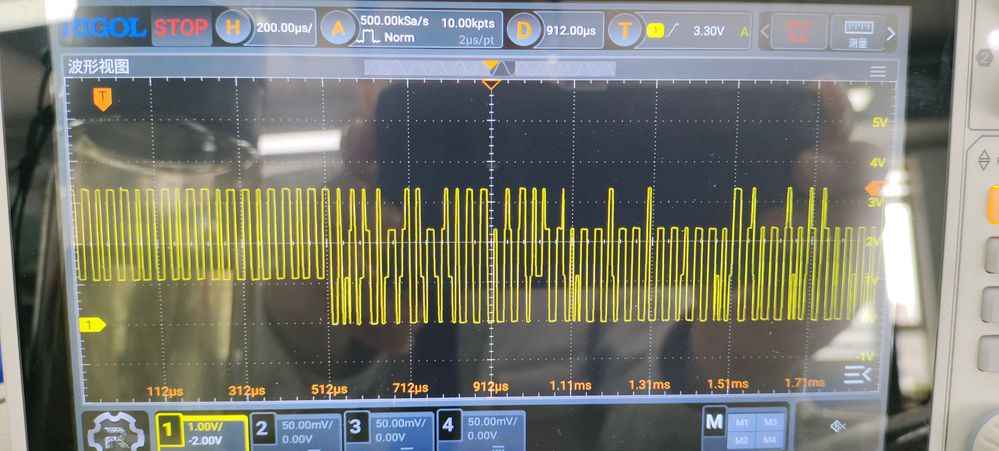Toggle channel 3

[x=356, y=429]
